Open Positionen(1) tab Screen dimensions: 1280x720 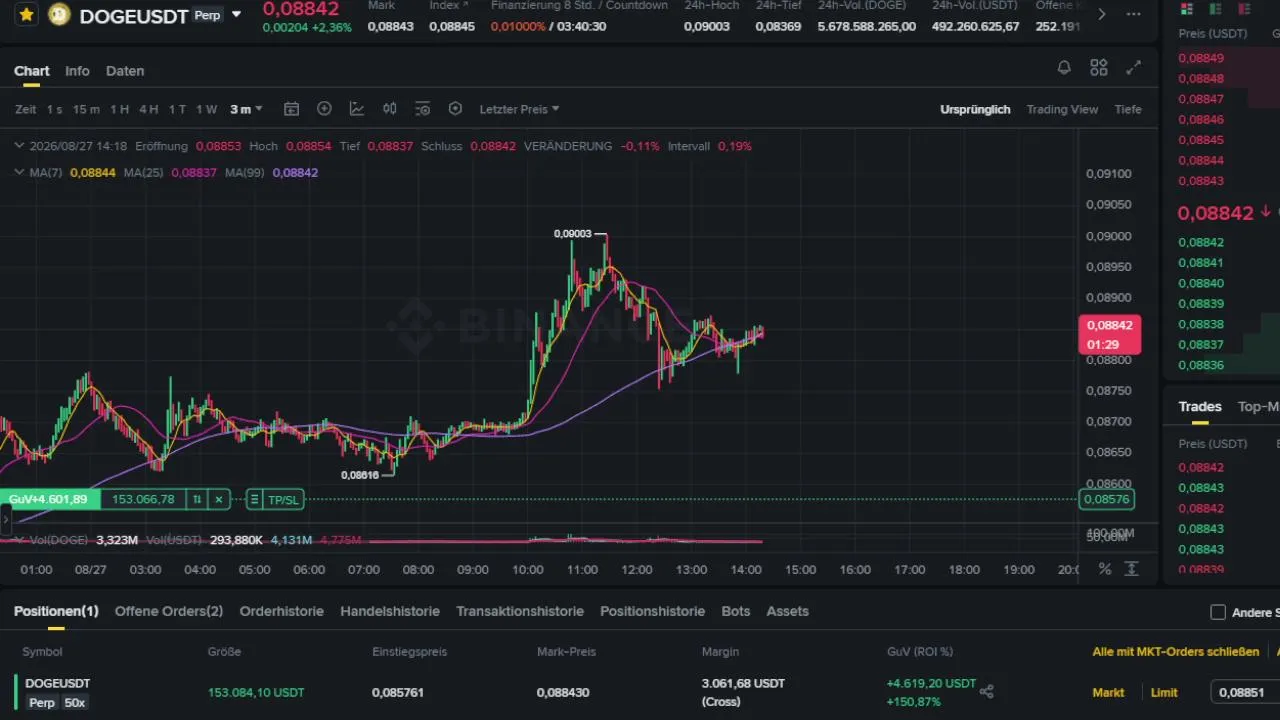(x=56, y=611)
